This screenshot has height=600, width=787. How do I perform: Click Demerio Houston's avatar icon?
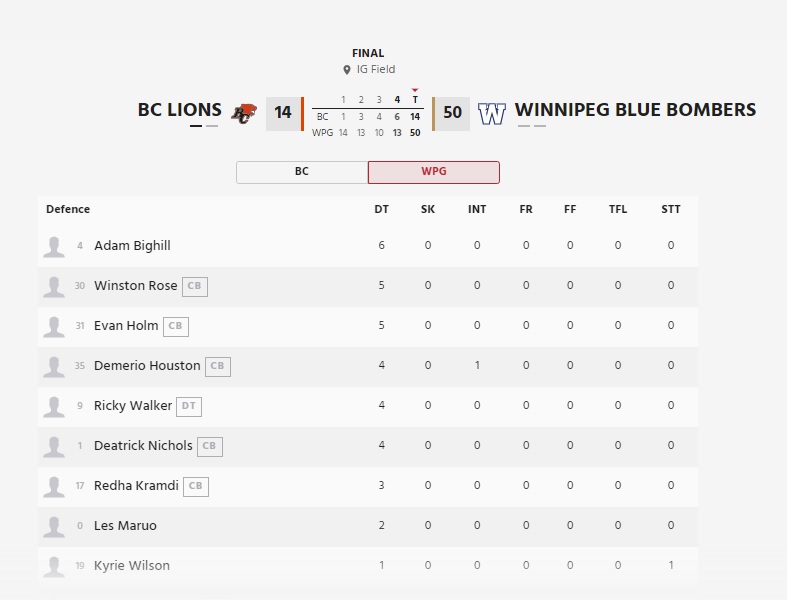point(54,366)
